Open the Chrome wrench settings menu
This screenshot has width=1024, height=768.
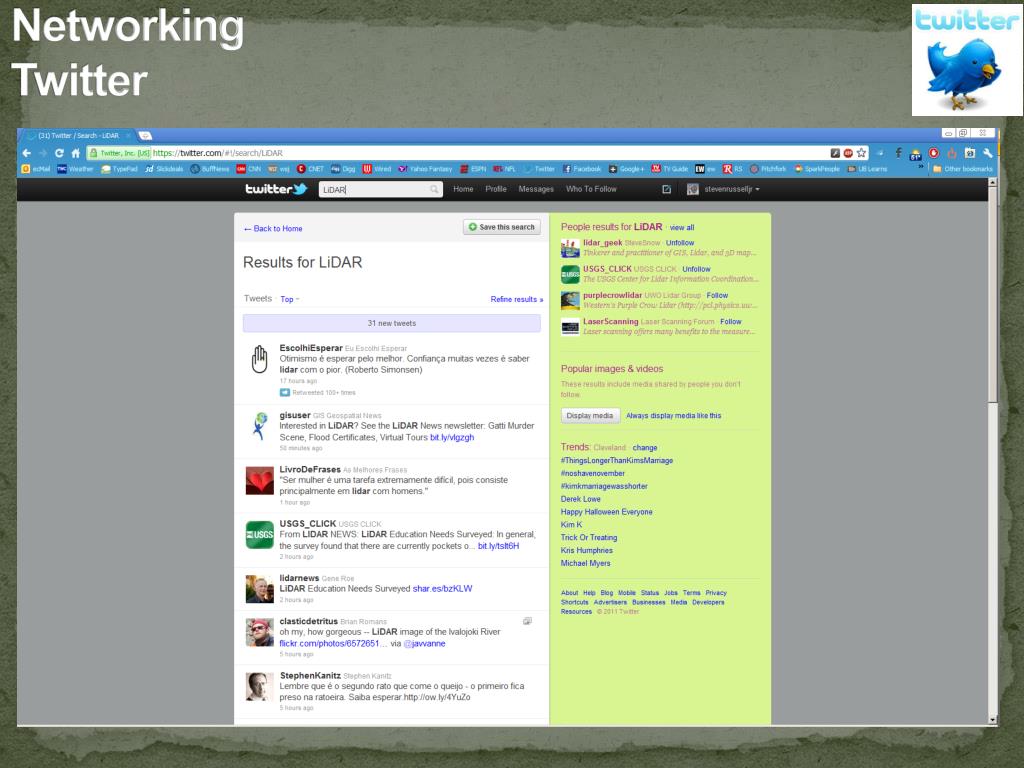click(987, 153)
